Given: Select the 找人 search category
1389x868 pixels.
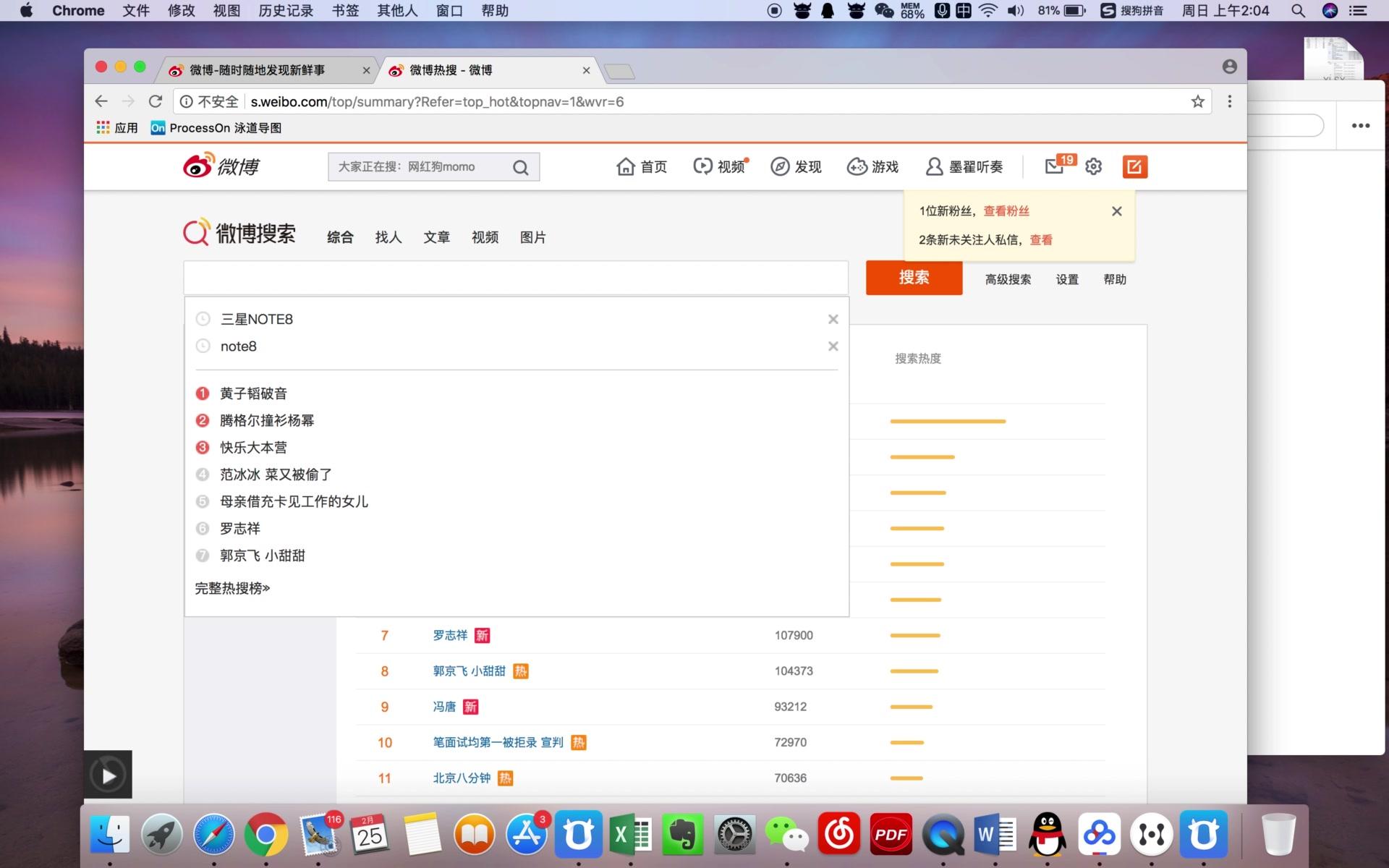Looking at the screenshot, I should tap(388, 237).
